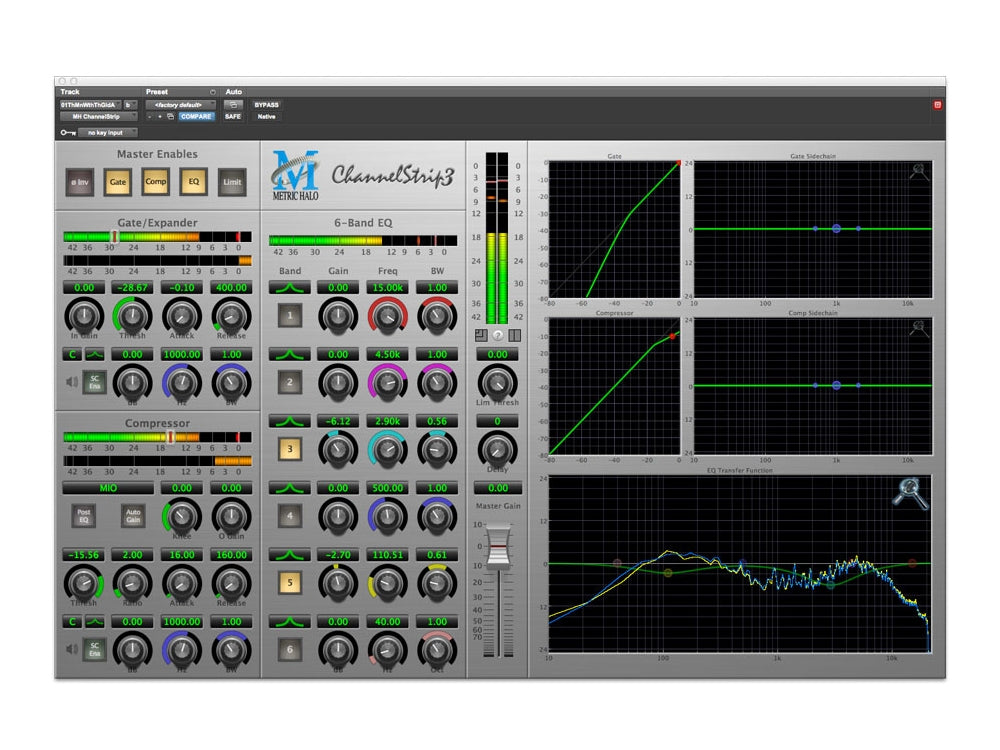Click the red target icon in header
Image resolution: width=1000 pixels, height=750 pixels.
tap(938, 105)
